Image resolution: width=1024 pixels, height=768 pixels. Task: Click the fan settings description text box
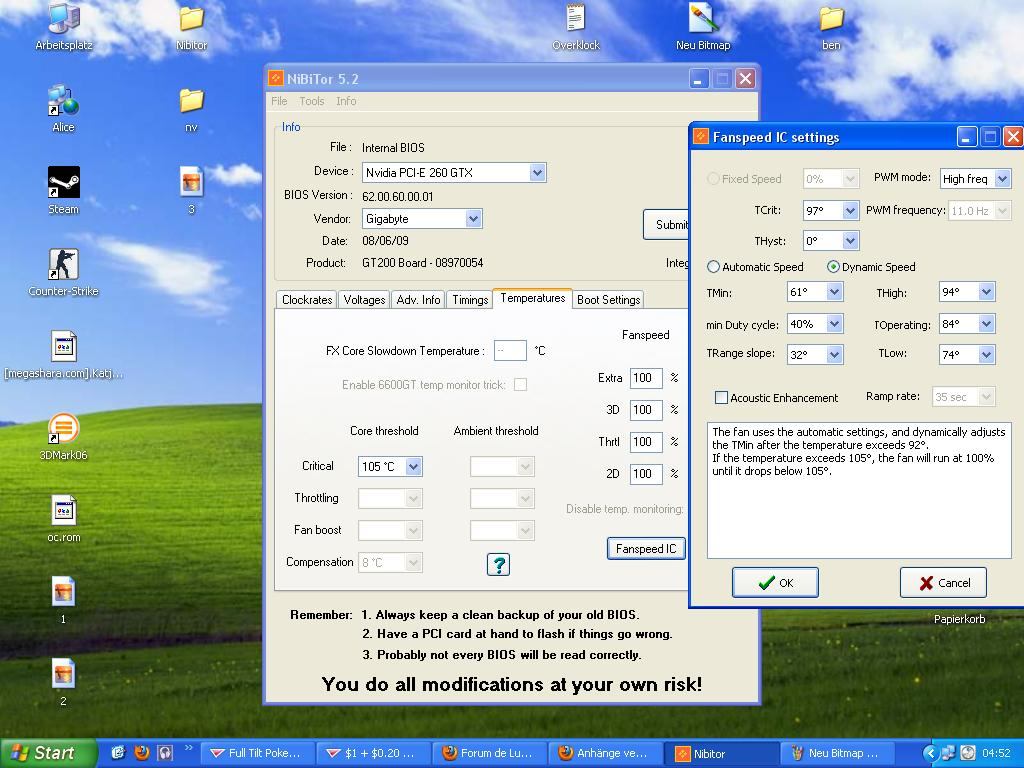pos(859,490)
